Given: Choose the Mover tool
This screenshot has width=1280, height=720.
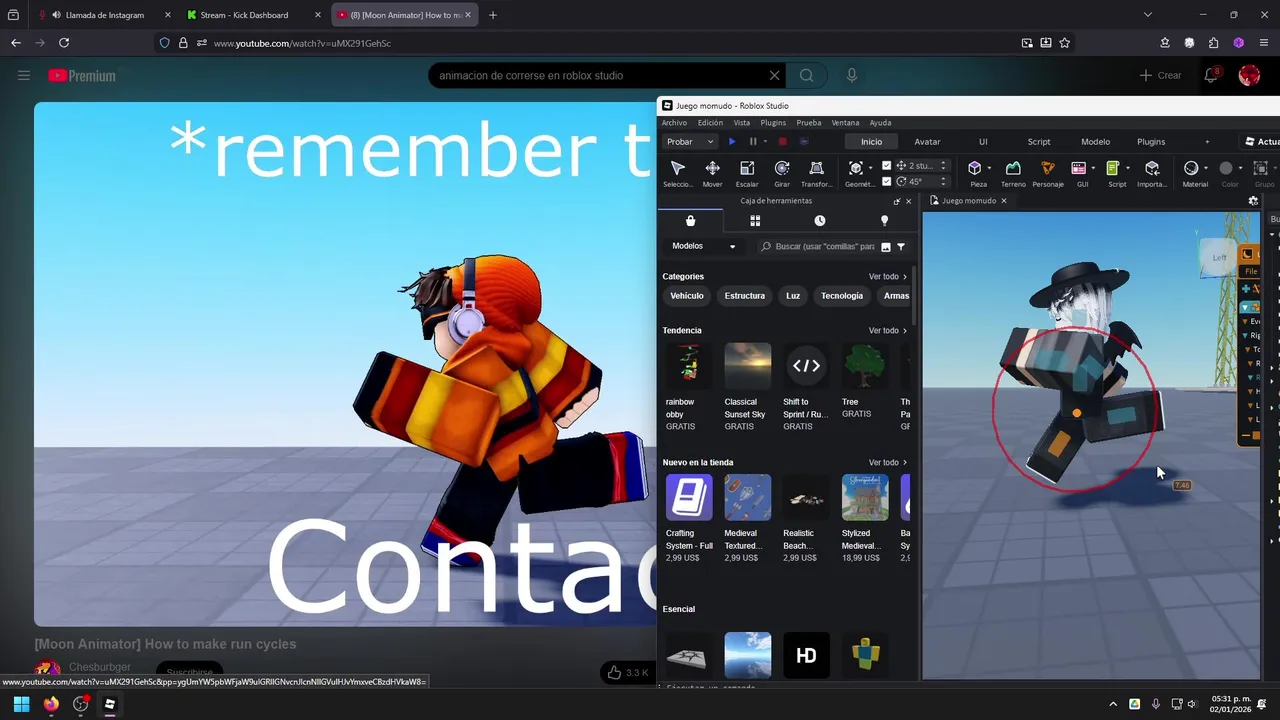Looking at the screenshot, I should (x=712, y=173).
